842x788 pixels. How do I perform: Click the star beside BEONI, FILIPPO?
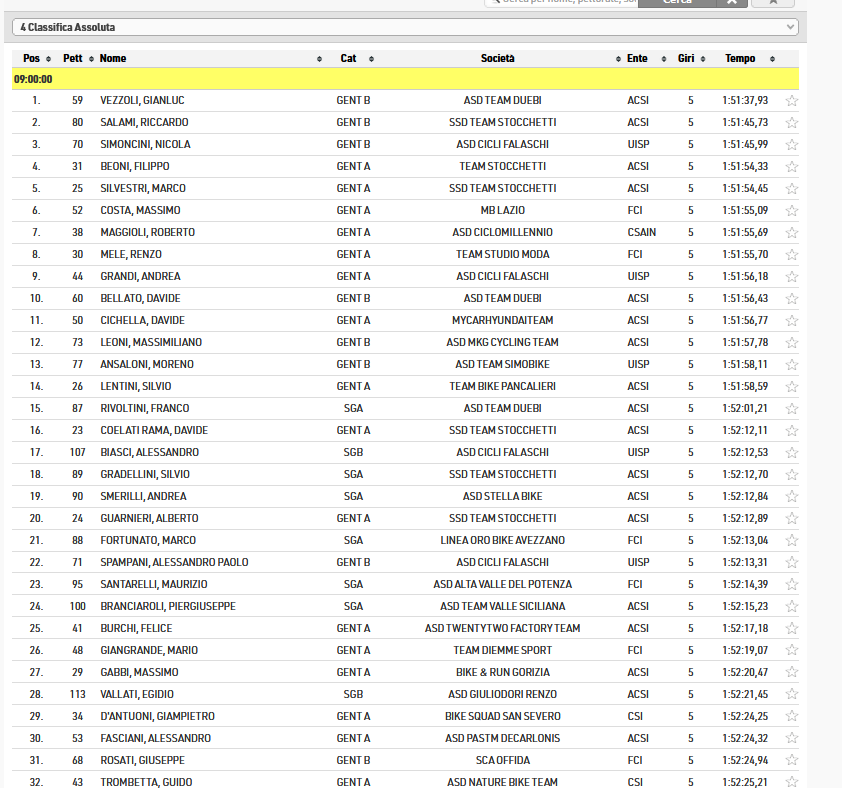pyautogui.click(x=792, y=167)
